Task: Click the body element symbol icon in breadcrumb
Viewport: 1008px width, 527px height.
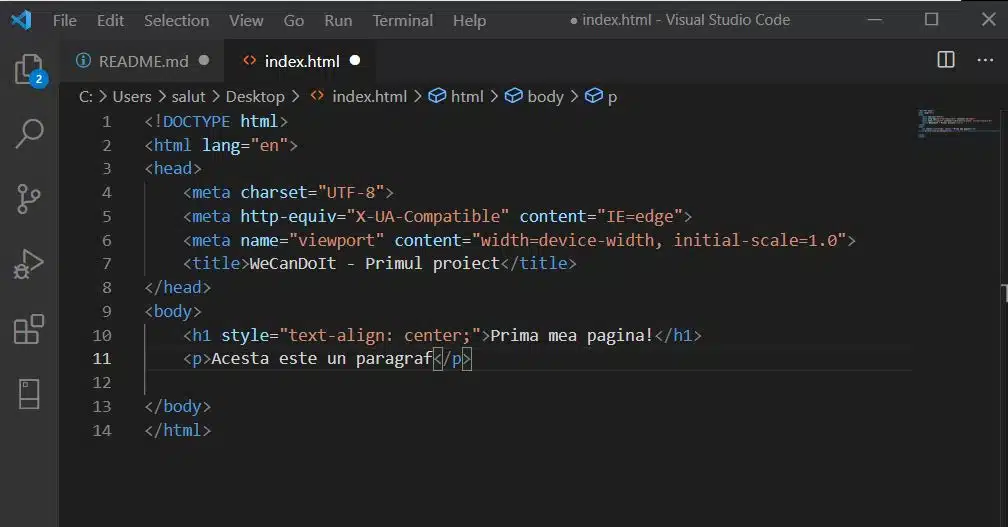Action: tap(514, 96)
